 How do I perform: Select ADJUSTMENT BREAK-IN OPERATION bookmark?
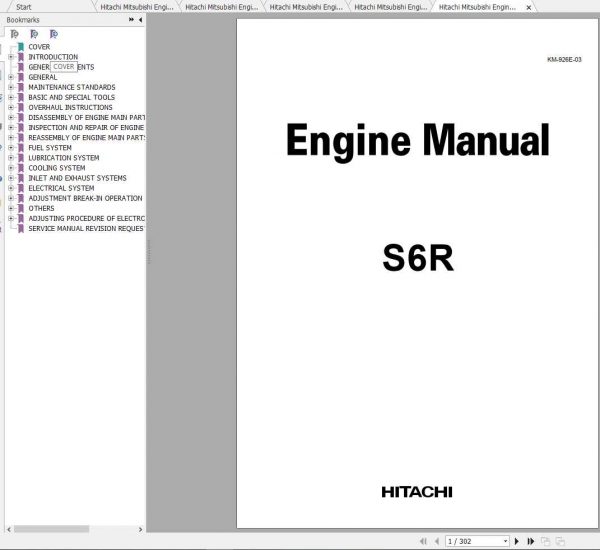[85, 198]
